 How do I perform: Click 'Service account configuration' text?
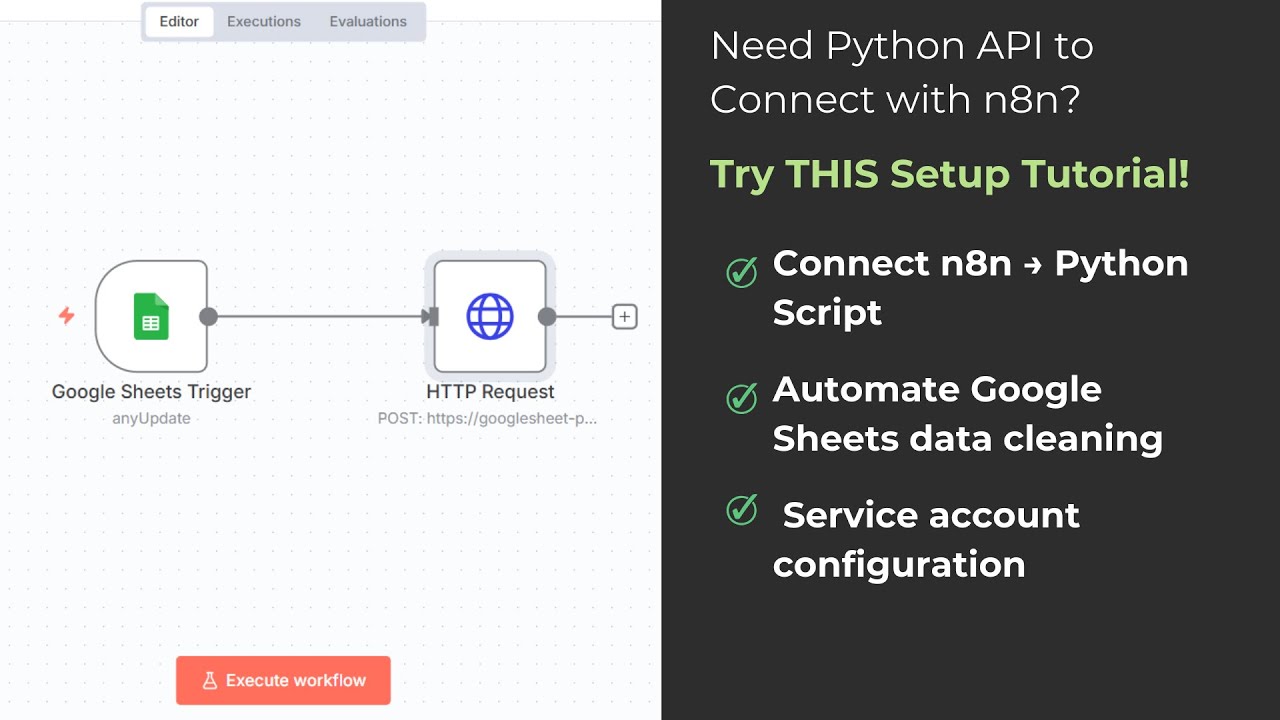[926, 540]
